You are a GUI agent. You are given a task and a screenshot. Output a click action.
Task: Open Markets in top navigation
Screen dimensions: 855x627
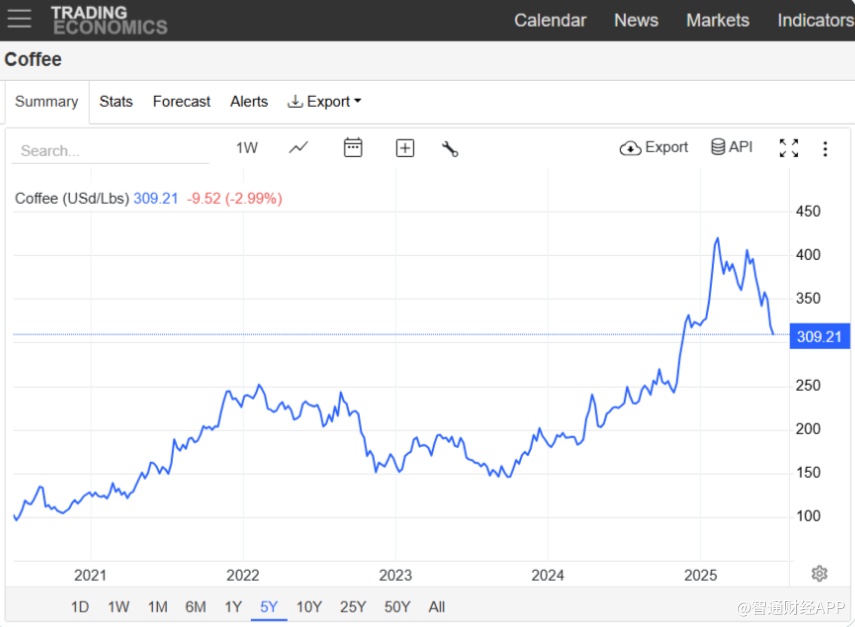(717, 20)
